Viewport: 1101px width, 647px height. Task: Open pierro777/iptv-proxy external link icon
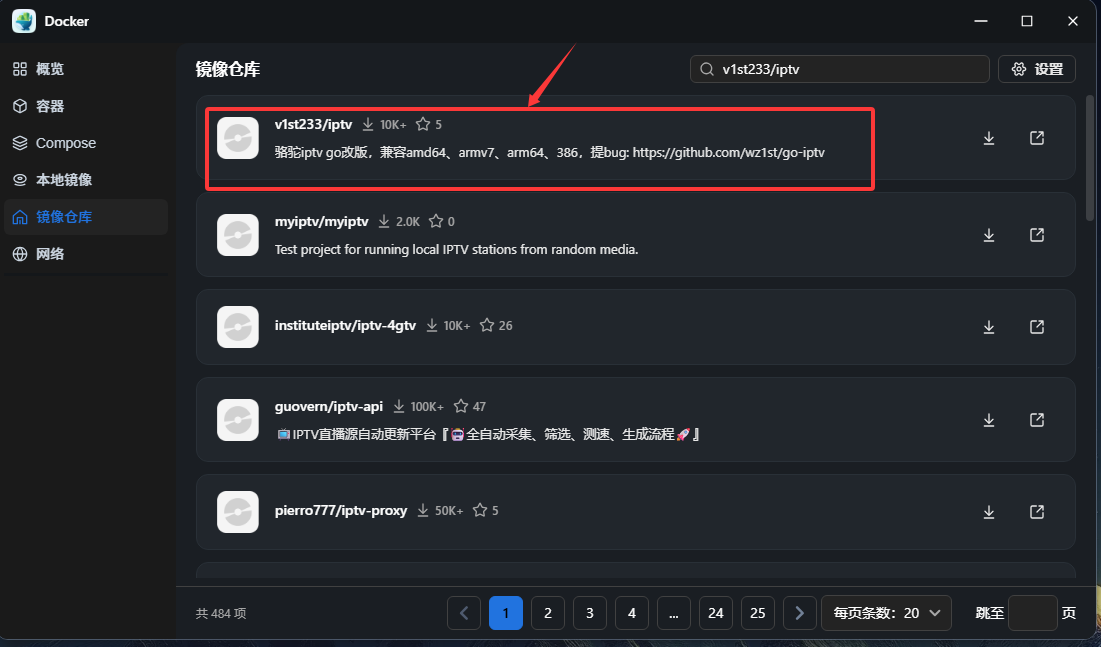tap(1037, 512)
